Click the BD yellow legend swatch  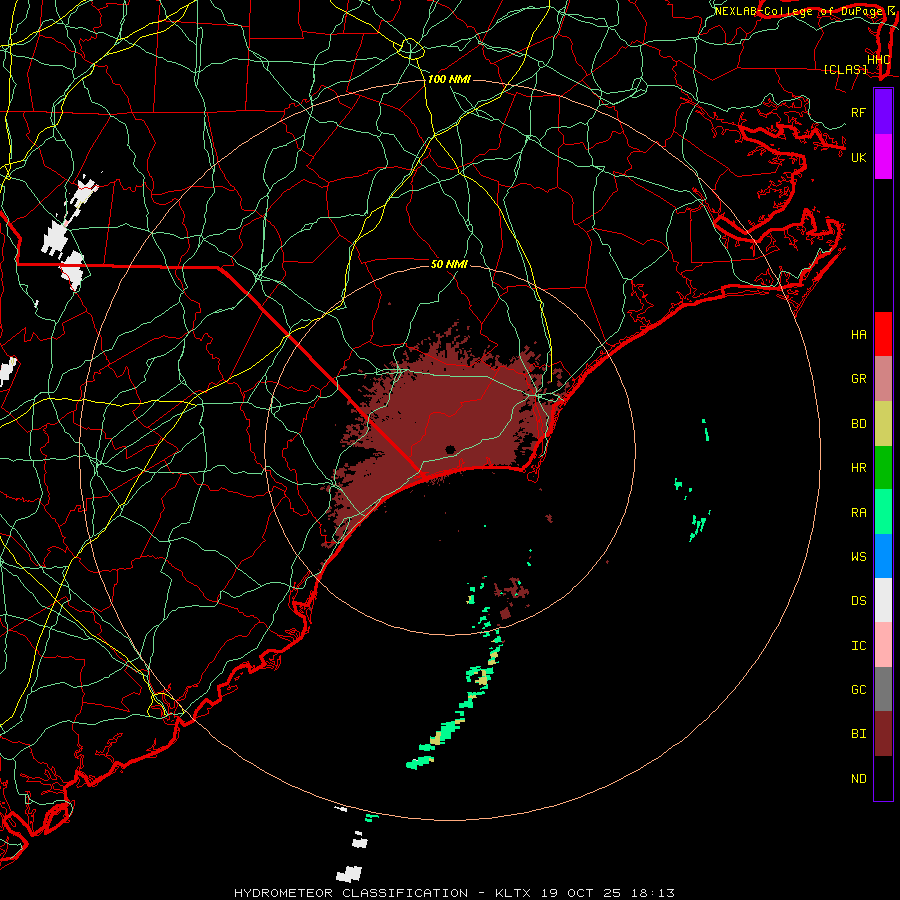(883, 424)
